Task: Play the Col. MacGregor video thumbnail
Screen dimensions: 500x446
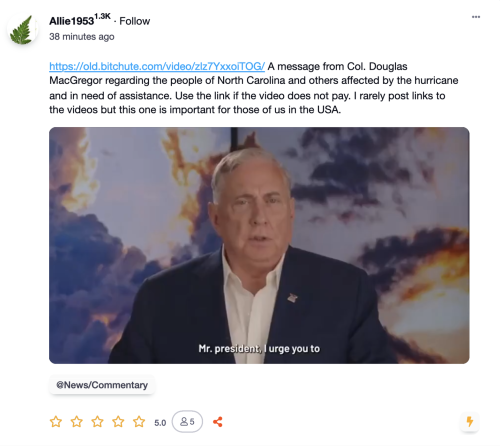Action: click(x=259, y=245)
